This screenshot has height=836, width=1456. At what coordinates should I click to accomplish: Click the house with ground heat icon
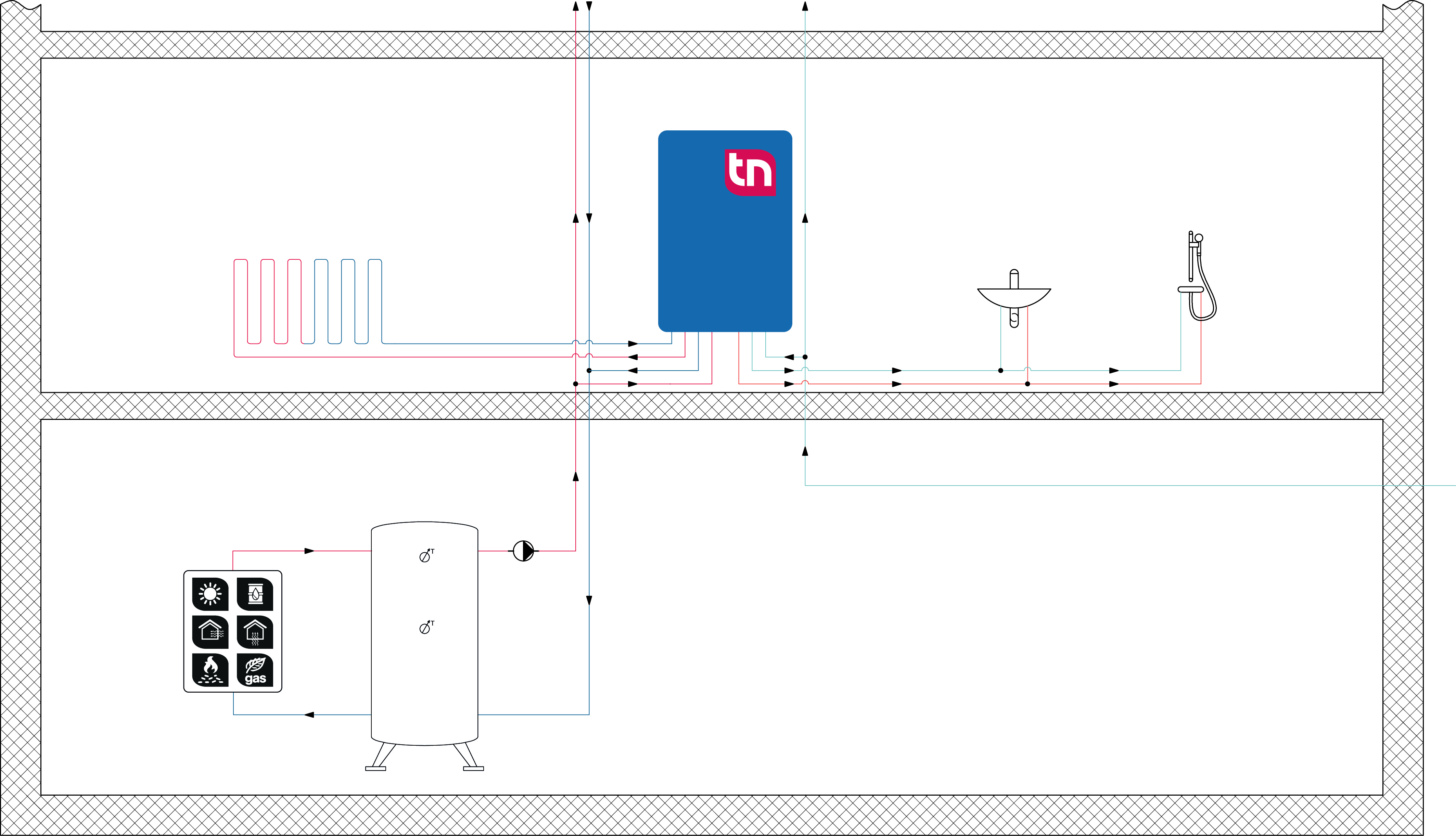(255, 632)
